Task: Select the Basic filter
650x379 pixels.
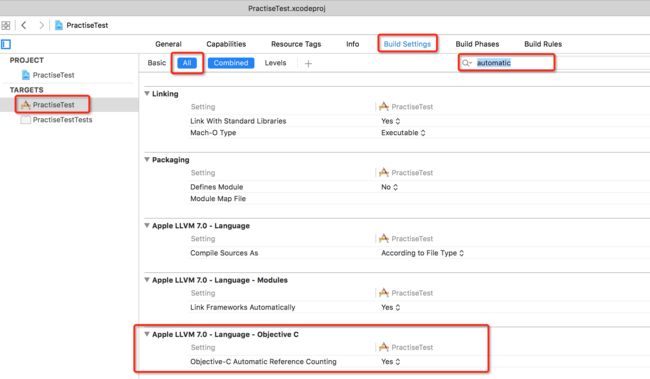Action: coord(157,63)
